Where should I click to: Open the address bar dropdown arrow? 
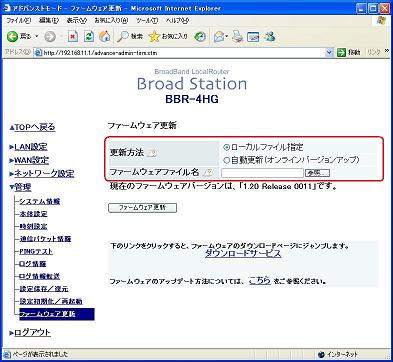tap(329, 52)
